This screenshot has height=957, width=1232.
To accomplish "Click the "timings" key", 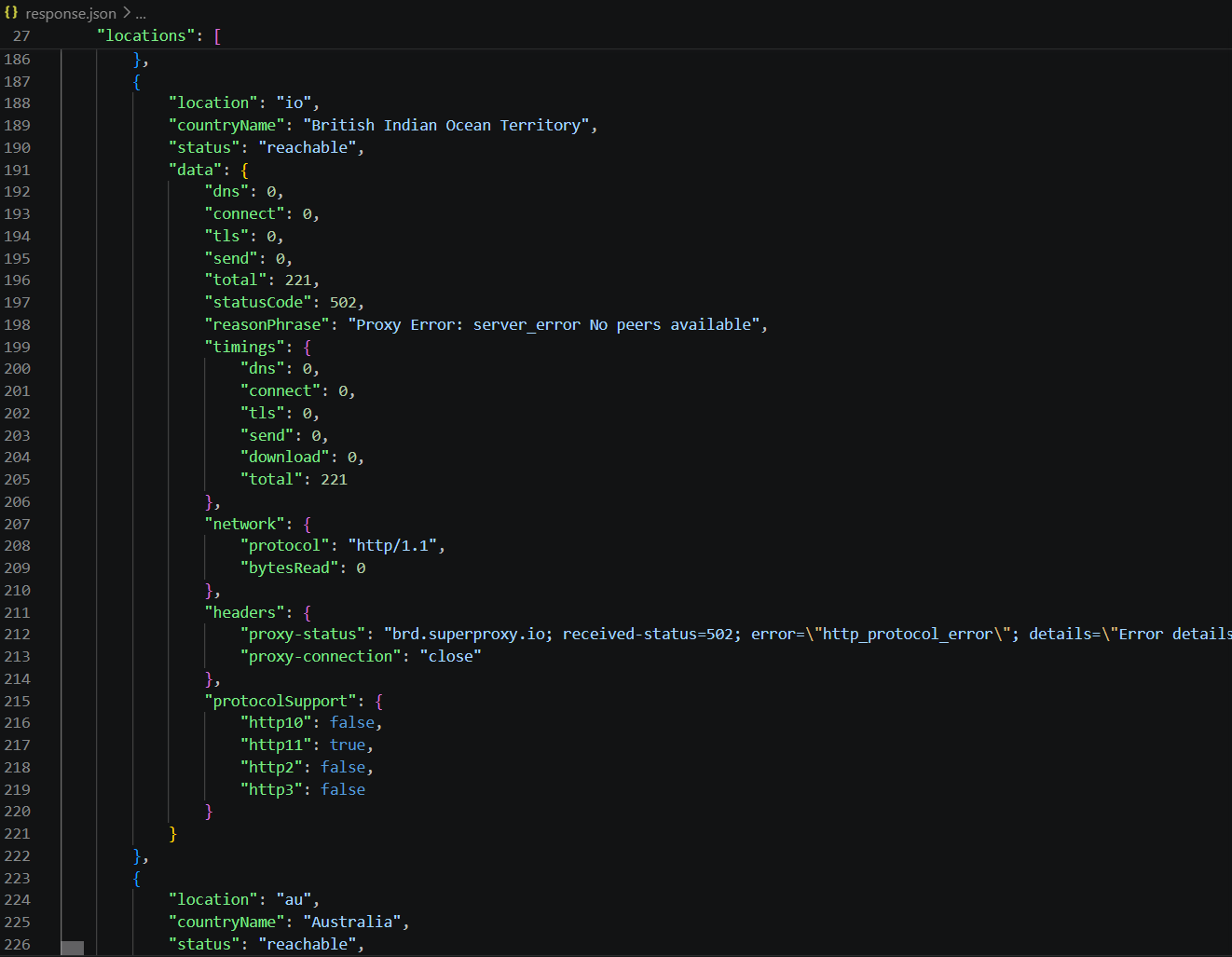I will (244, 348).
